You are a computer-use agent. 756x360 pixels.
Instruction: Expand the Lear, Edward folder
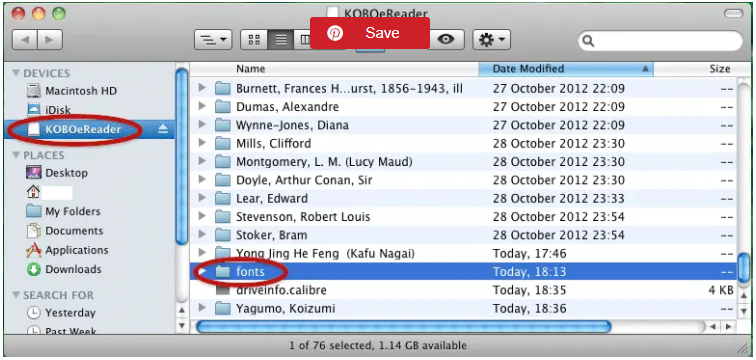coord(202,198)
